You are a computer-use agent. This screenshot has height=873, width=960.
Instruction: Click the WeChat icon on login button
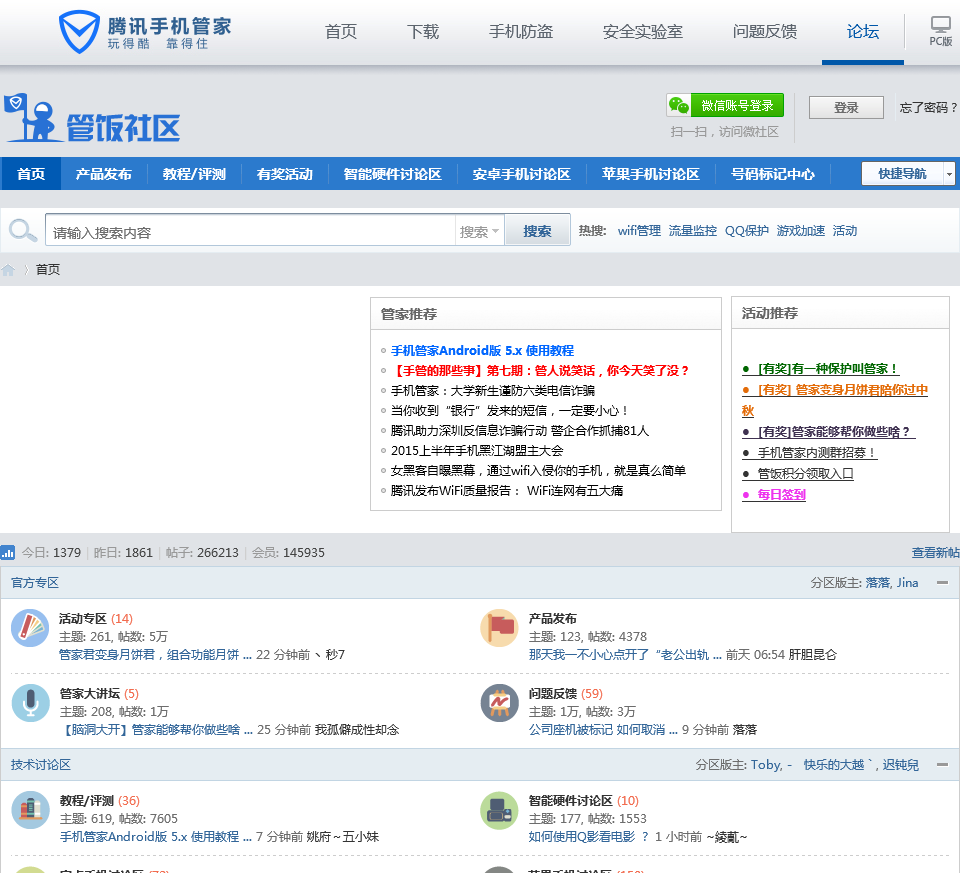(x=678, y=105)
